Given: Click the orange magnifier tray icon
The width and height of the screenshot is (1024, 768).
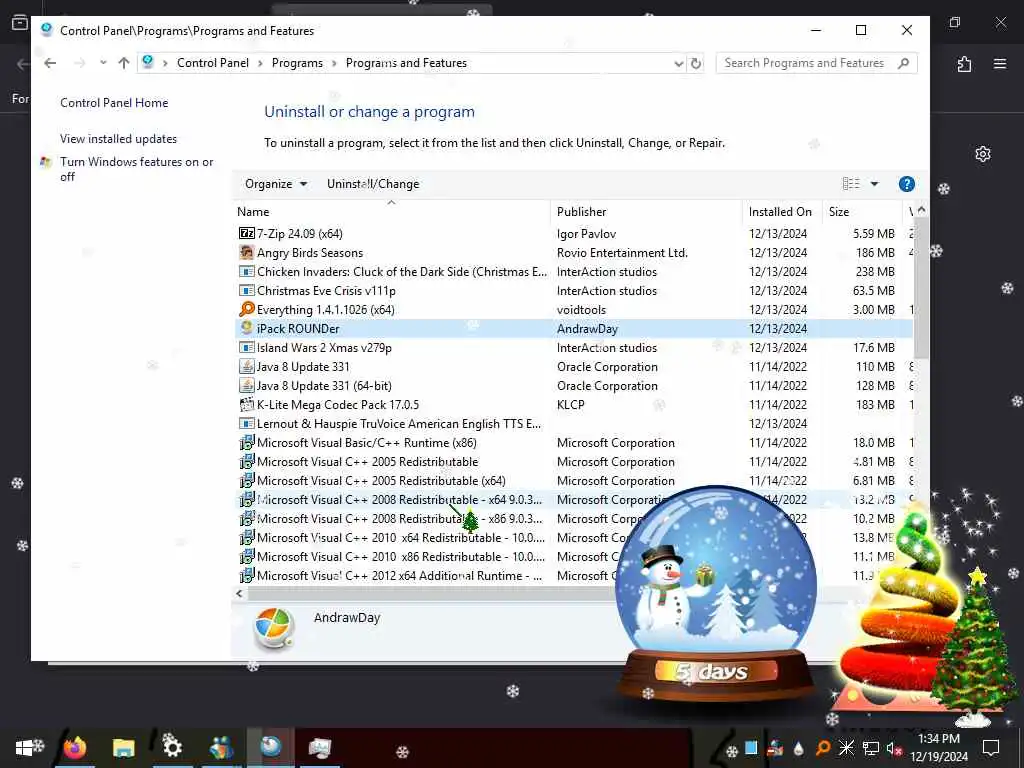Looking at the screenshot, I should pos(823,748).
